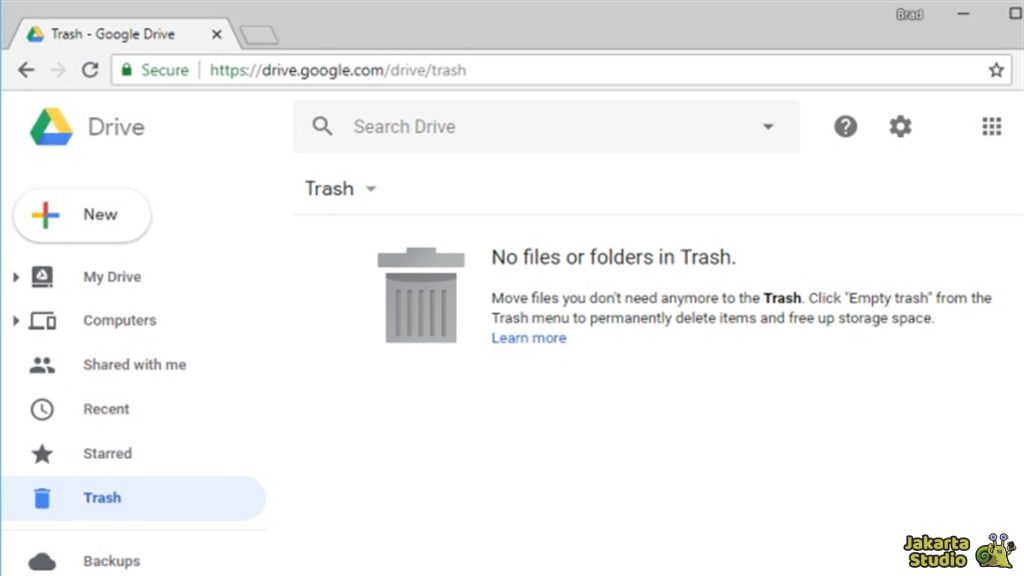Screen dimensions: 1024x576
Task: Bookmark page with the star icon
Action: pos(996,70)
